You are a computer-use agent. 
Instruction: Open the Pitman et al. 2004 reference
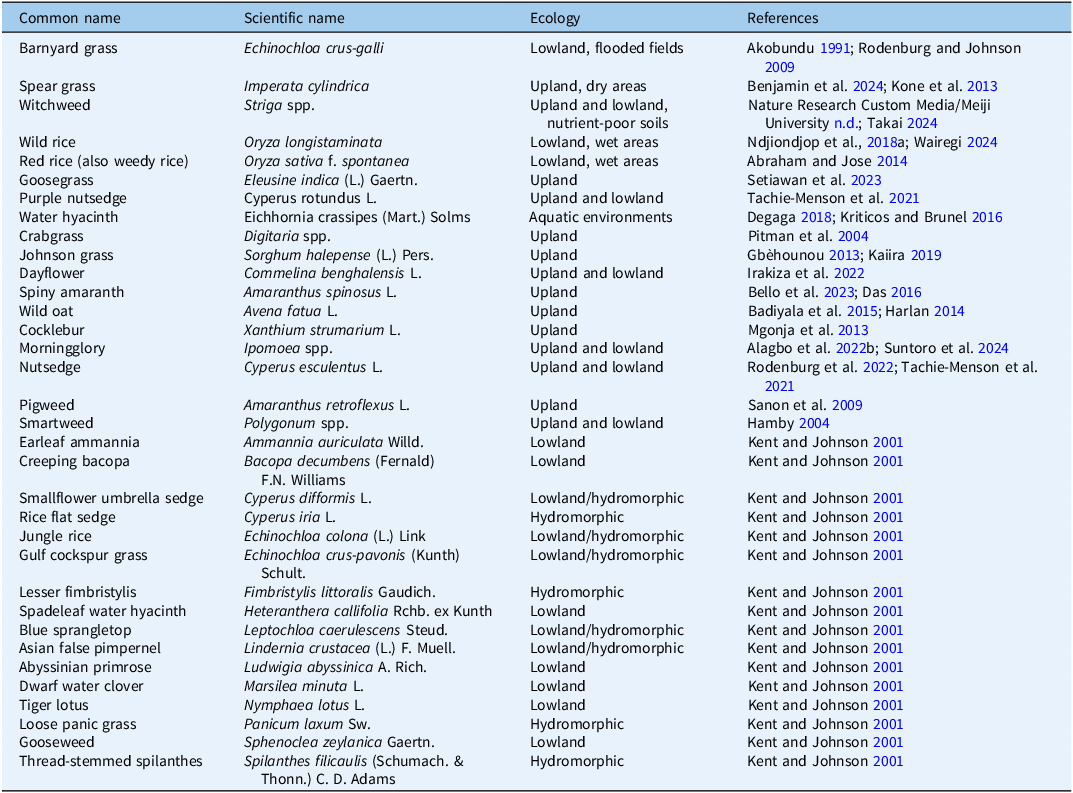853,237
